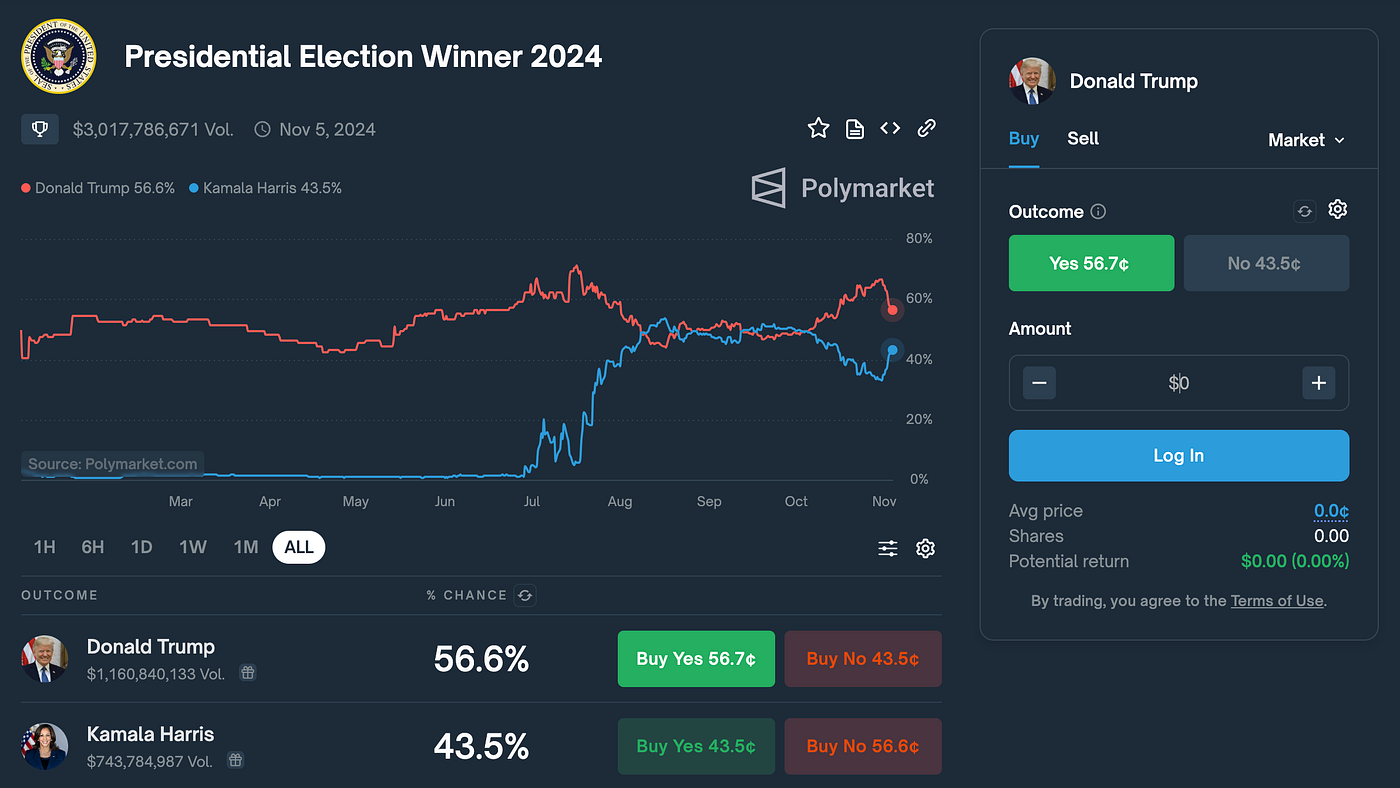The height and width of the screenshot is (788, 1400).
Task: Switch to the Sell tab
Action: tap(1083, 139)
